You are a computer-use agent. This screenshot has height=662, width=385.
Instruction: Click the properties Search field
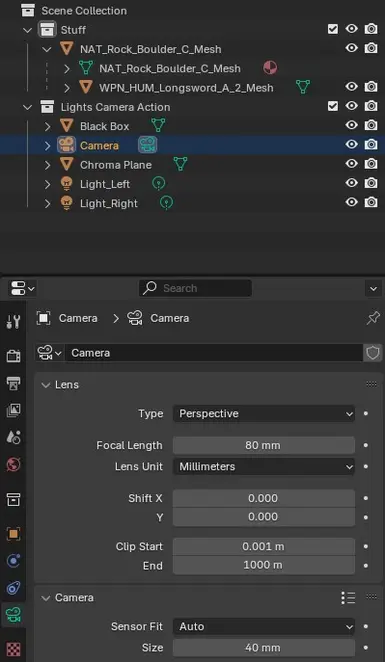pos(195,288)
